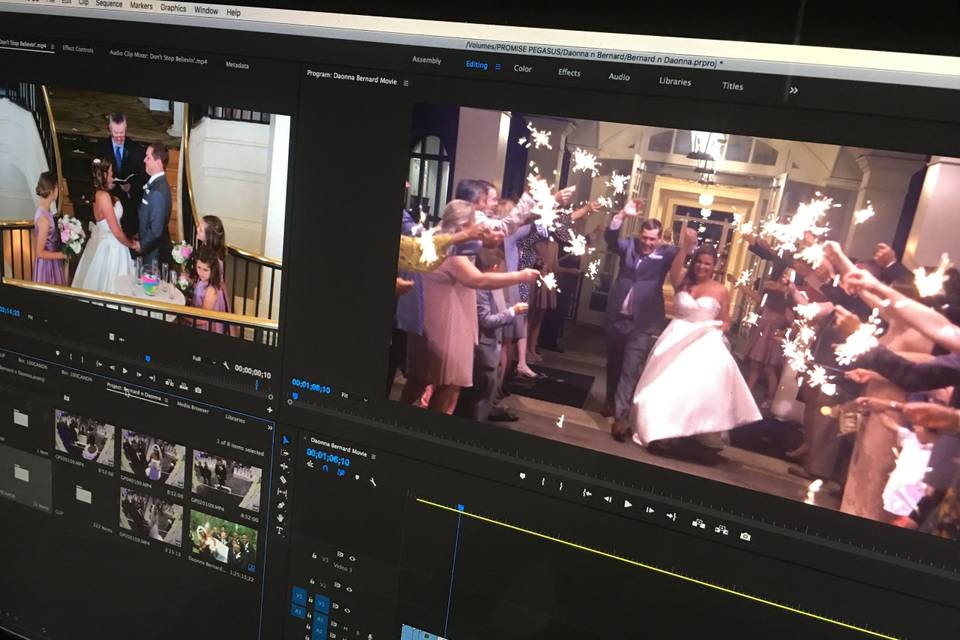Click Insert button in Source monitor
This screenshot has height=640, width=960.
click(170, 383)
